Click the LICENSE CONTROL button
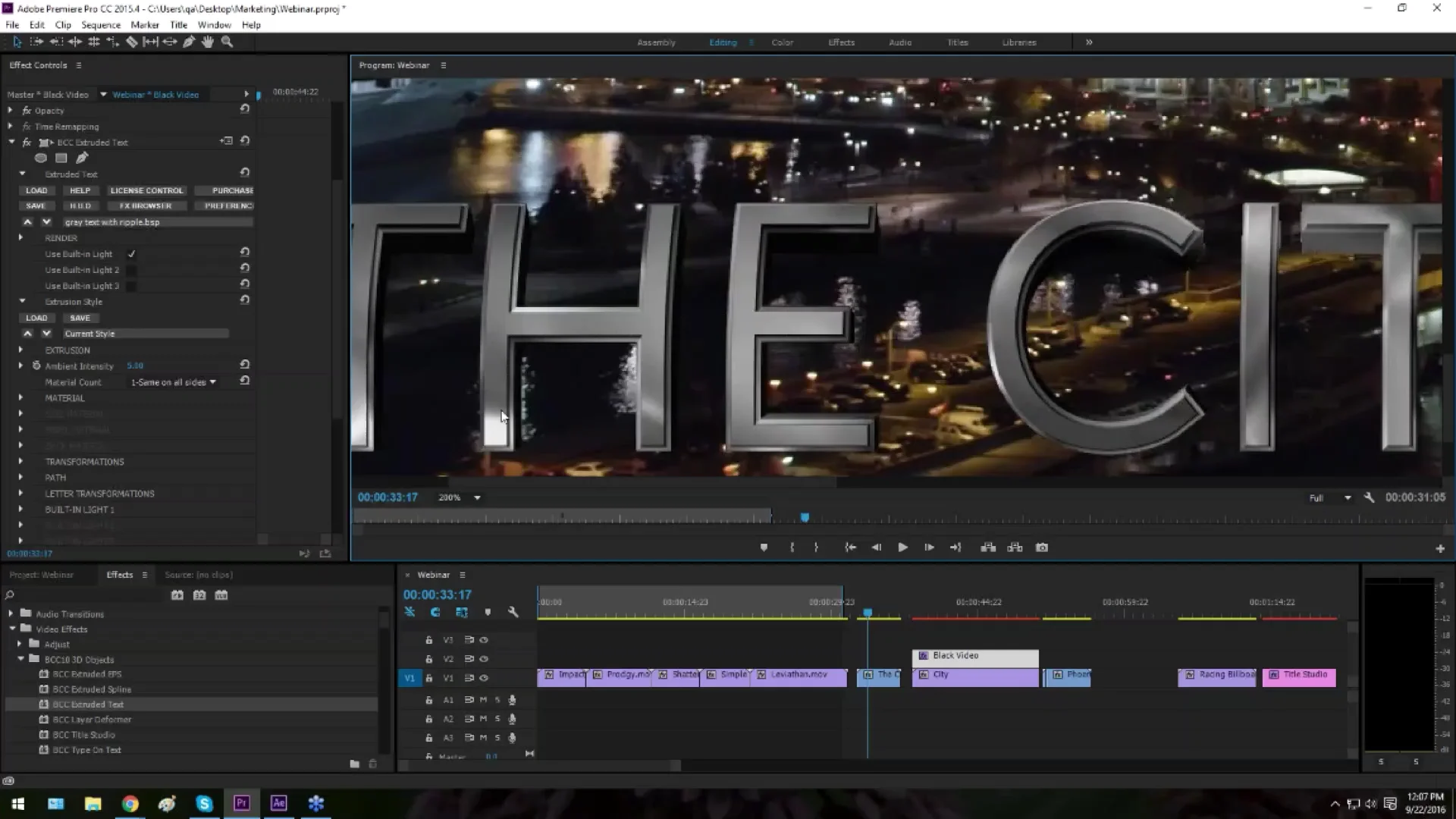1456x819 pixels. coord(146,190)
